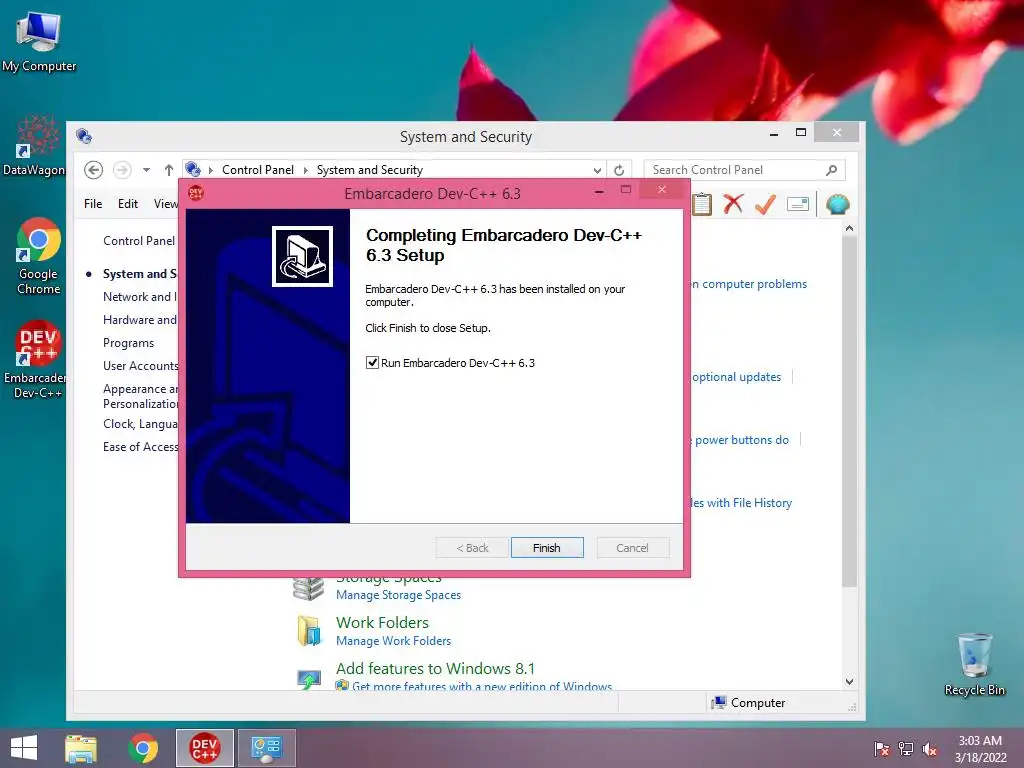Open the Windows Start button

coord(24,748)
